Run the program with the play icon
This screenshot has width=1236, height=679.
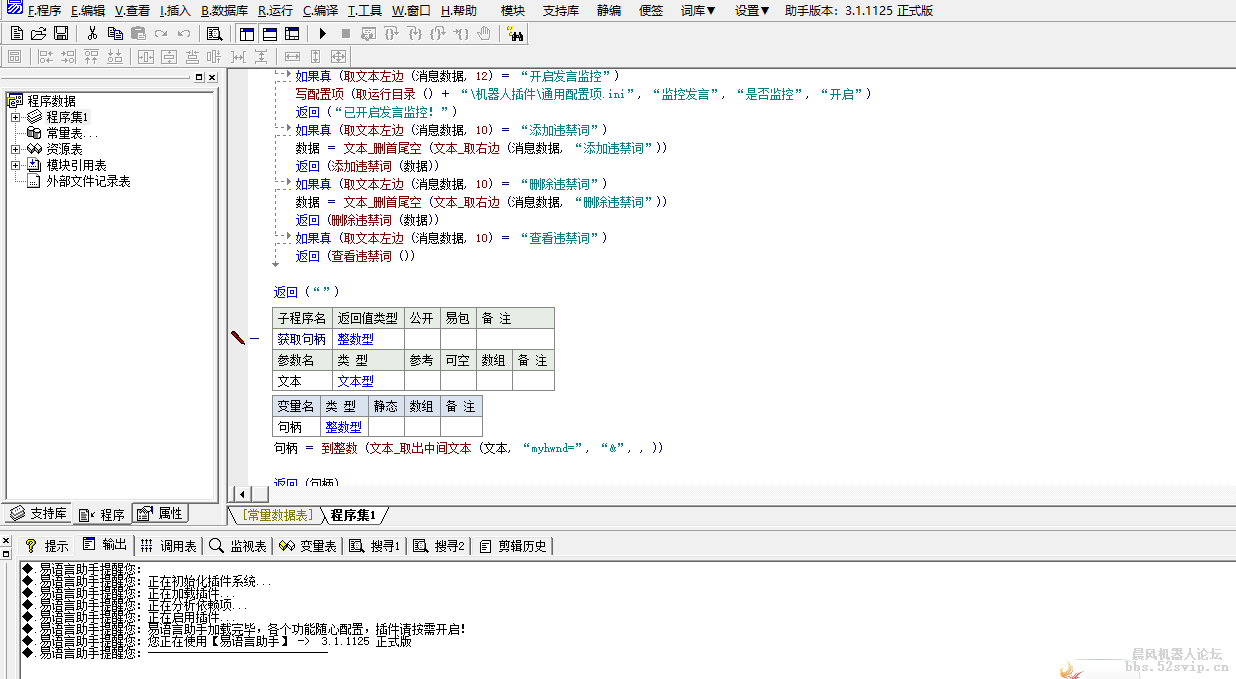pos(321,33)
